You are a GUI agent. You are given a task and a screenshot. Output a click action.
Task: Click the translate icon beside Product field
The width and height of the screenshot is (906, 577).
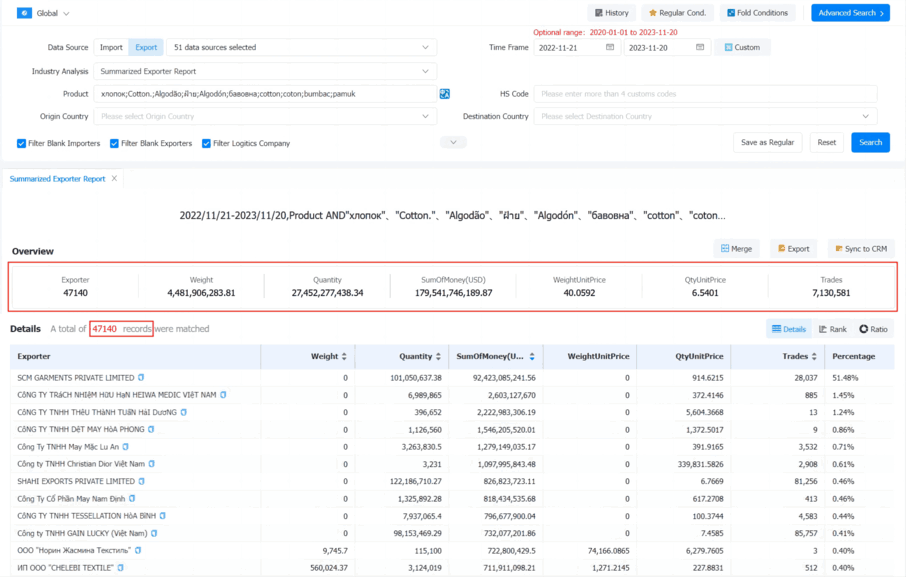click(444, 94)
